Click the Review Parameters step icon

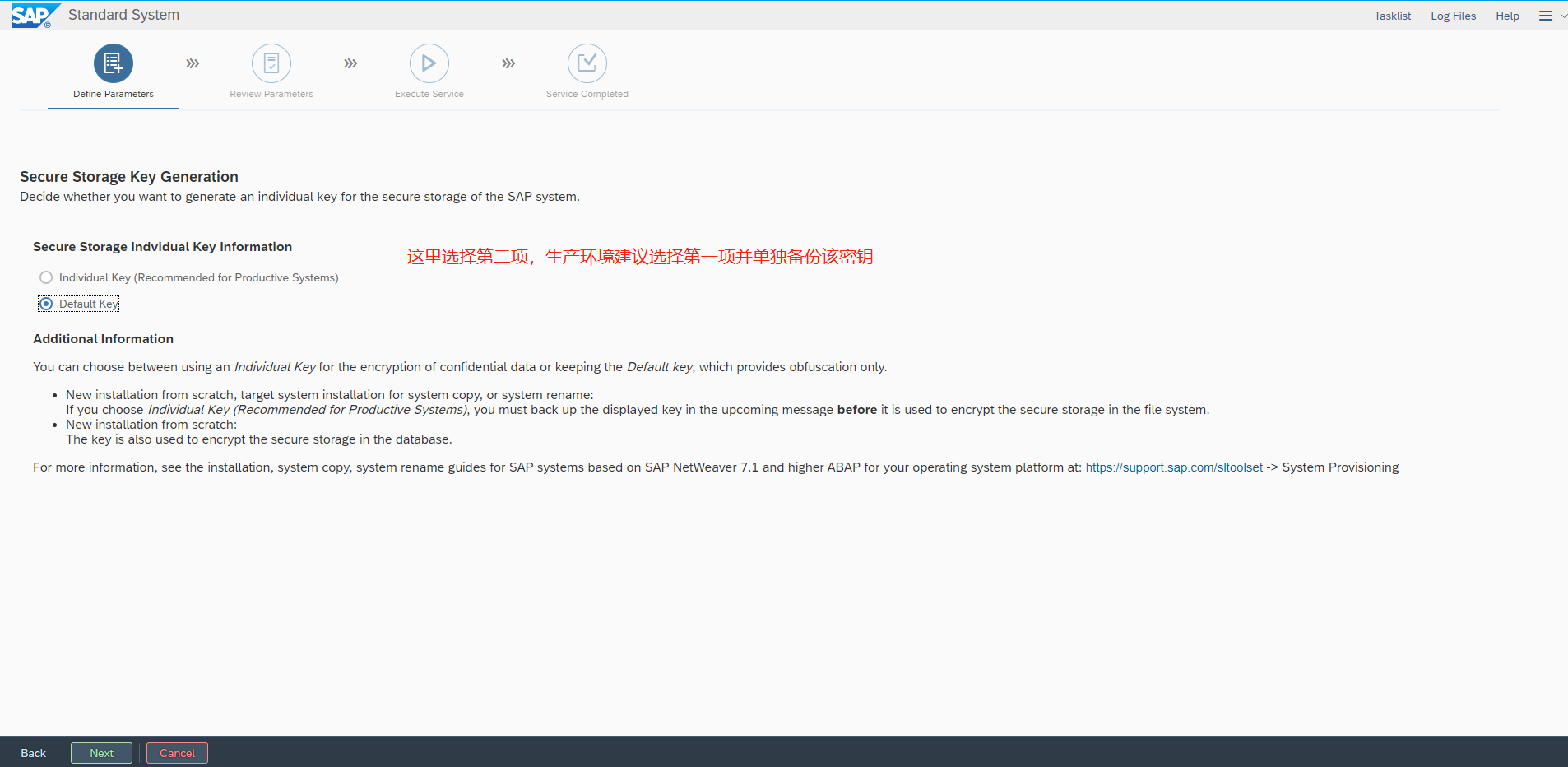(271, 63)
